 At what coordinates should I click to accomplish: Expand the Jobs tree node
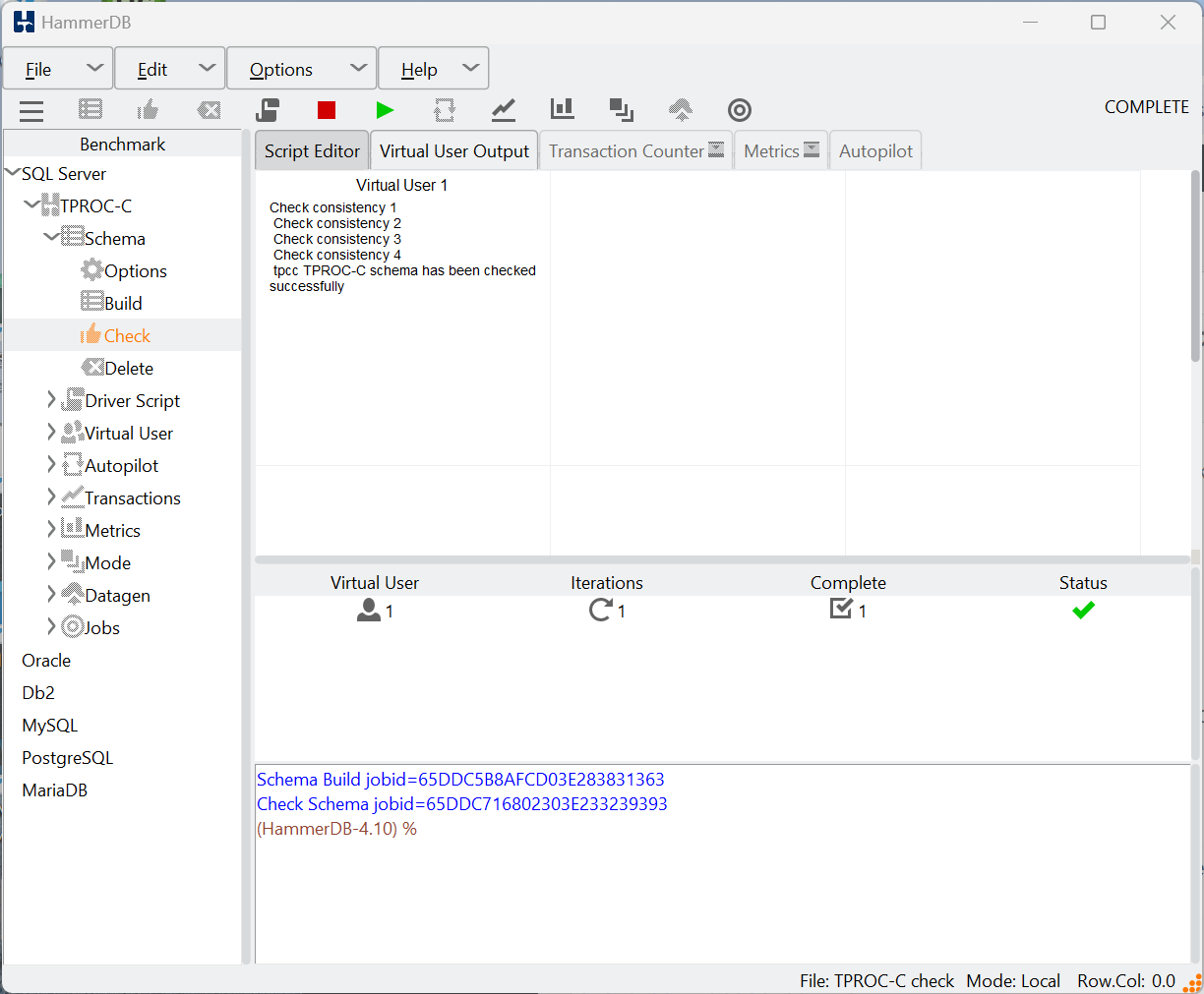(51, 626)
